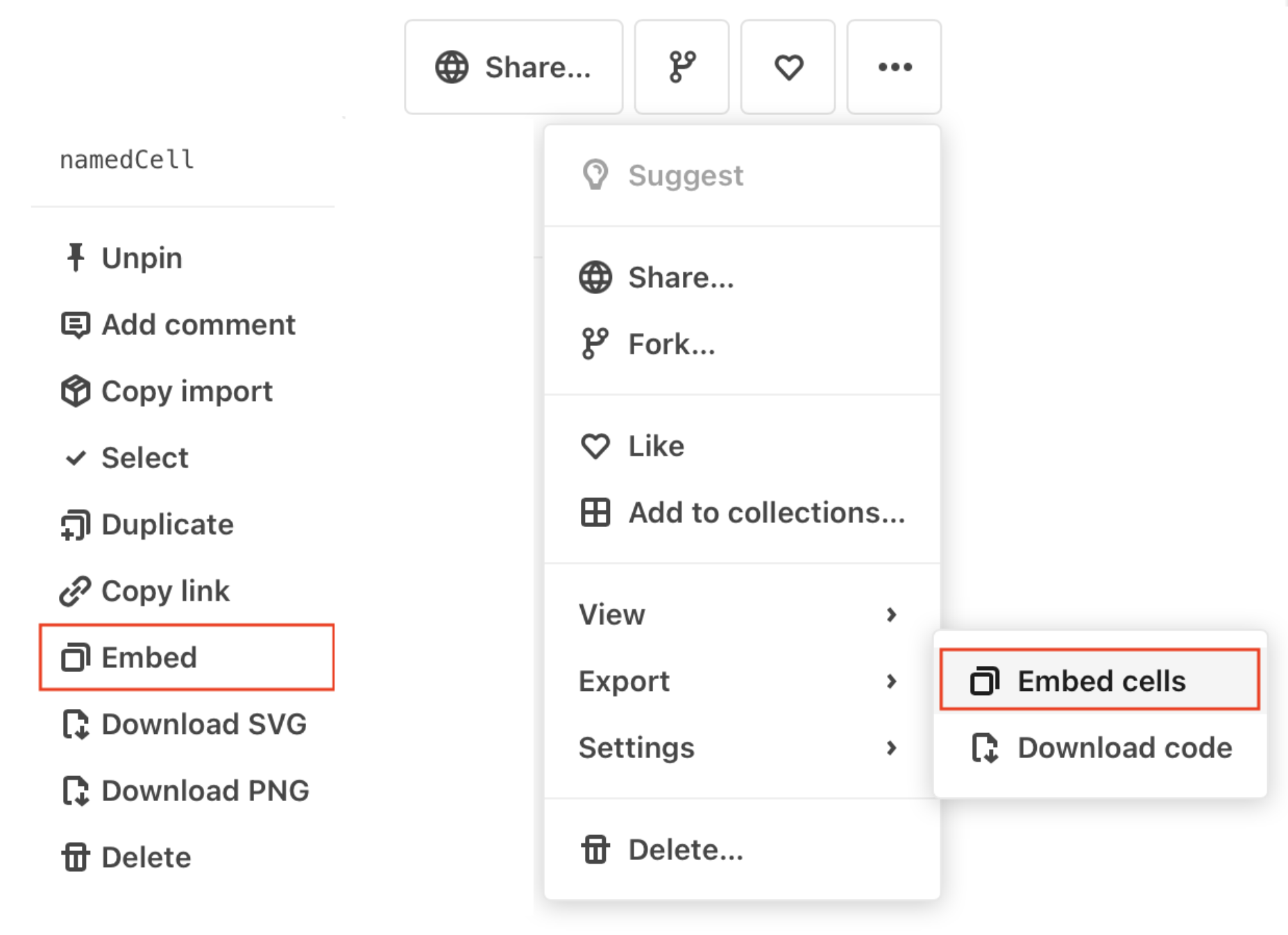The height and width of the screenshot is (935, 1288).
Task: Click the pin icon beside Unpin
Action: pos(75,257)
